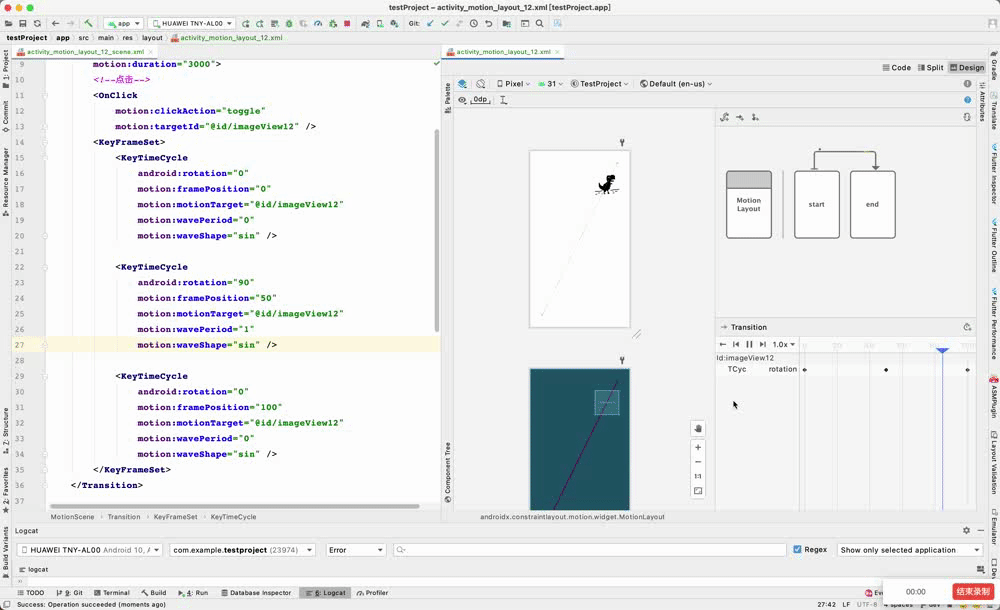Select the end ConstraintSet box

click(872, 204)
